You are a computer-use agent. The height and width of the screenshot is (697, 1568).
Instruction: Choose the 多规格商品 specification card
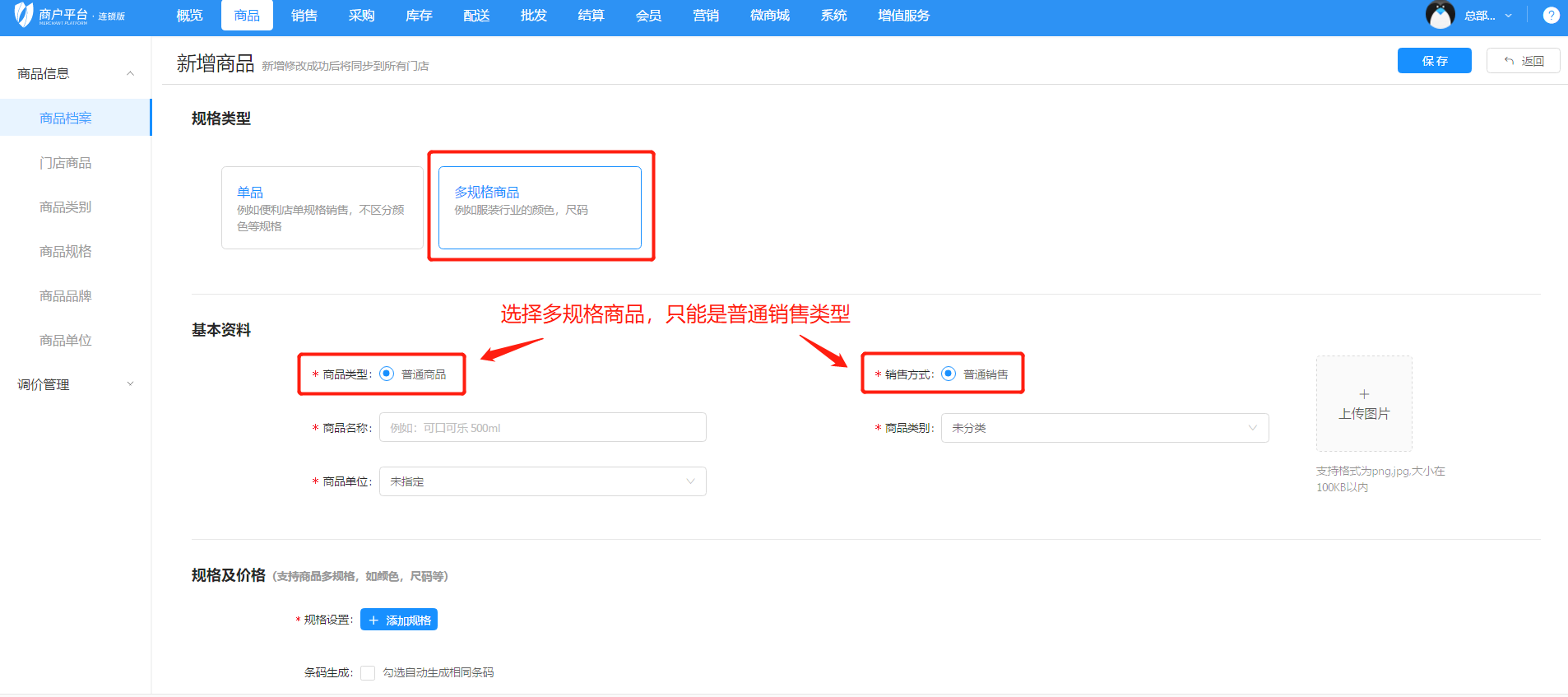(540, 208)
